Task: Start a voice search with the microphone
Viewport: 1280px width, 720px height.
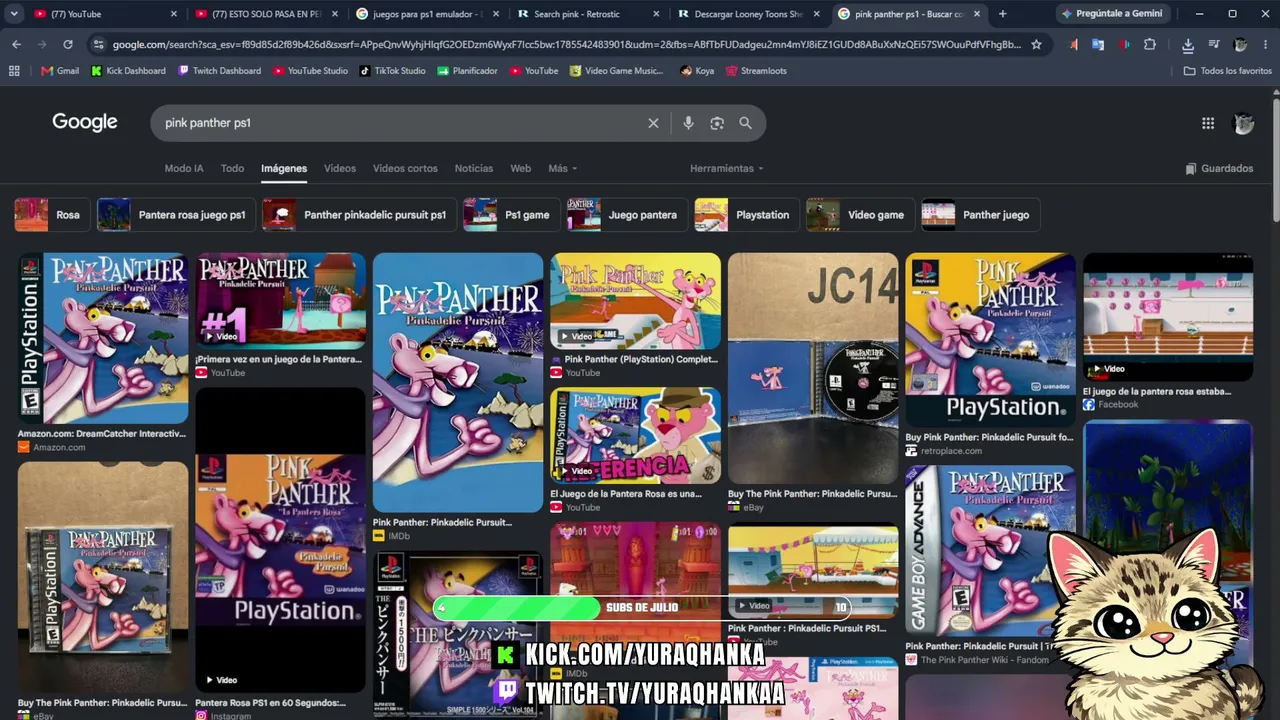Action: [x=688, y=123]
